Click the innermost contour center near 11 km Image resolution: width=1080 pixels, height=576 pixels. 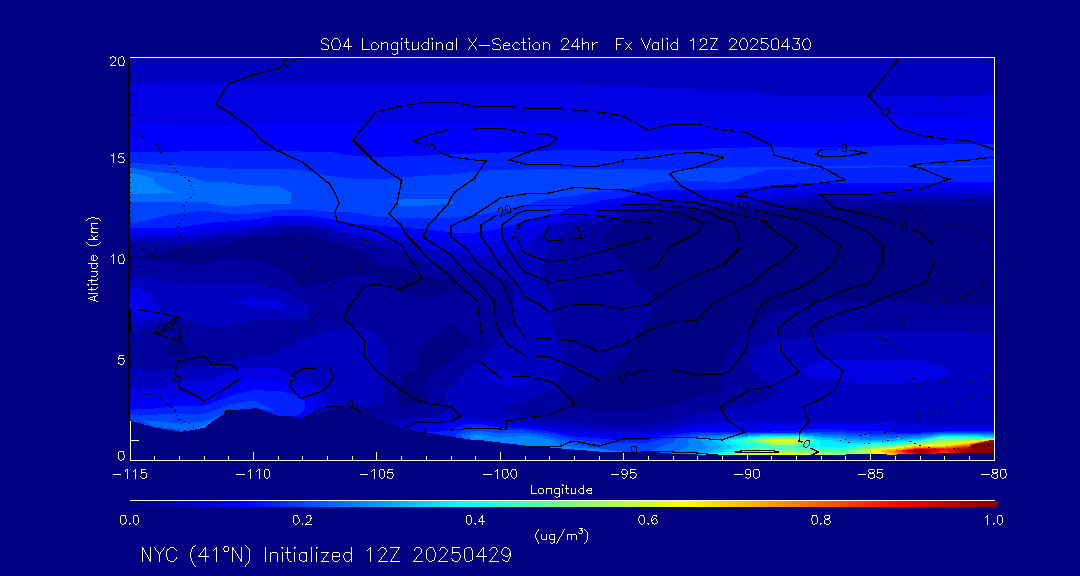(x=560, y=232)
